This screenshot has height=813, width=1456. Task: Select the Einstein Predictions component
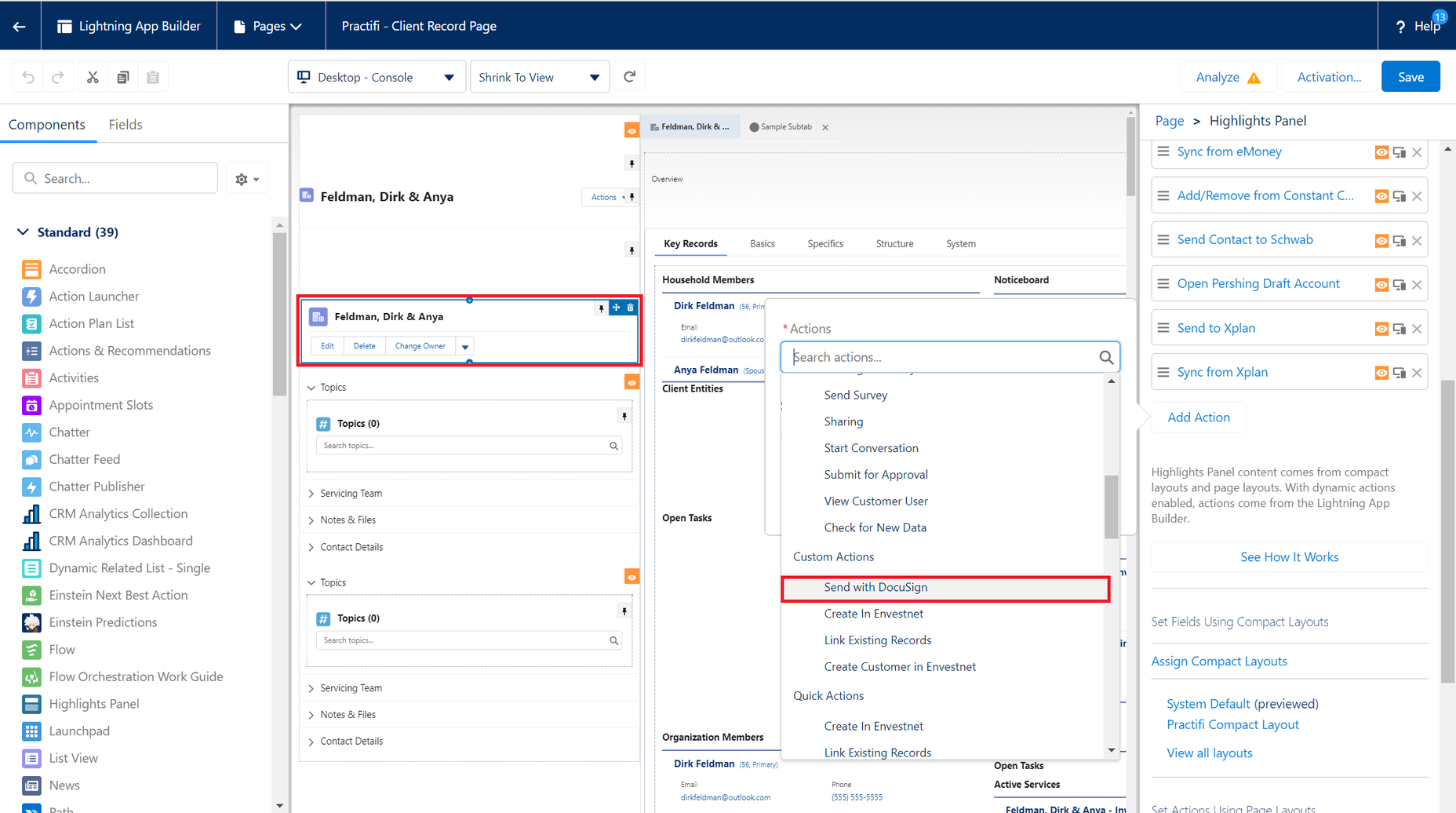[103, 622]
